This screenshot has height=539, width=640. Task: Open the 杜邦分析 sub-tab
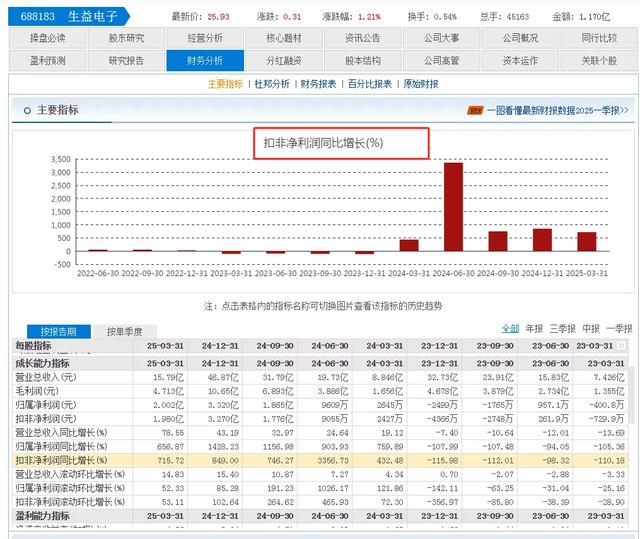click(x=274, y=84)
